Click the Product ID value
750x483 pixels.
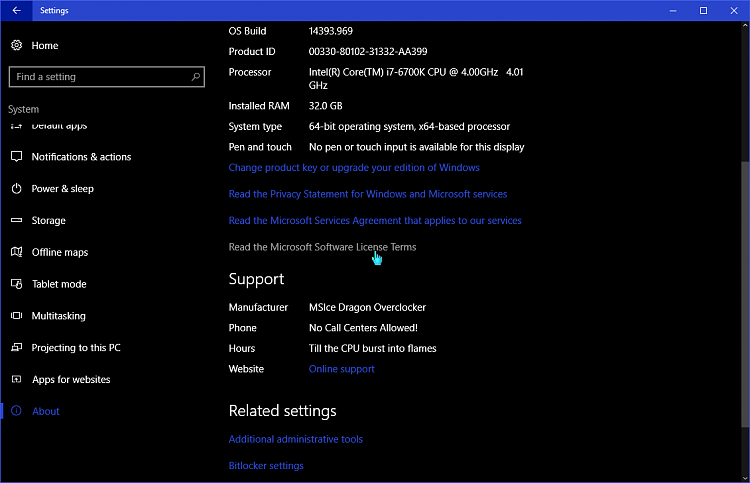pyautogui.click(x=368, y=51)
